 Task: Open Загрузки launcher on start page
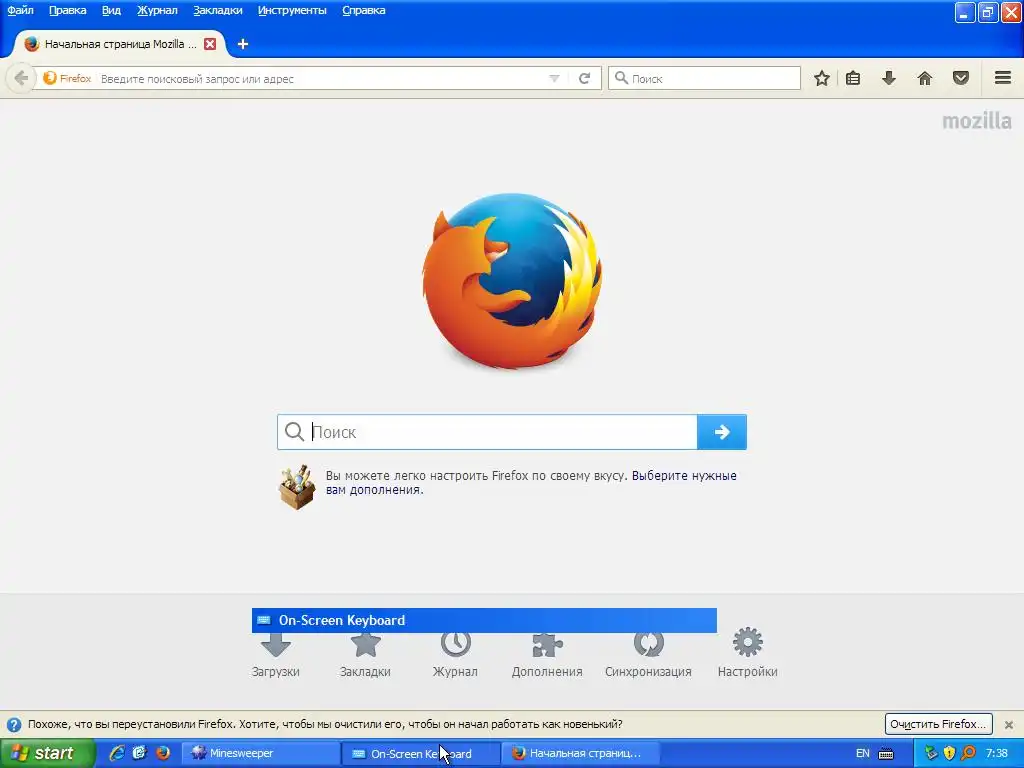click(276, 655)
